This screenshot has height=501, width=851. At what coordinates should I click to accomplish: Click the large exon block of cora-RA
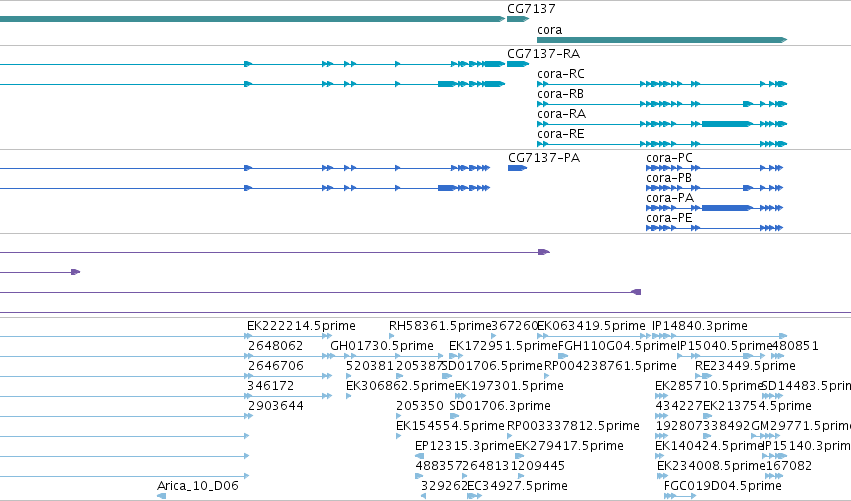click(726, 124)
